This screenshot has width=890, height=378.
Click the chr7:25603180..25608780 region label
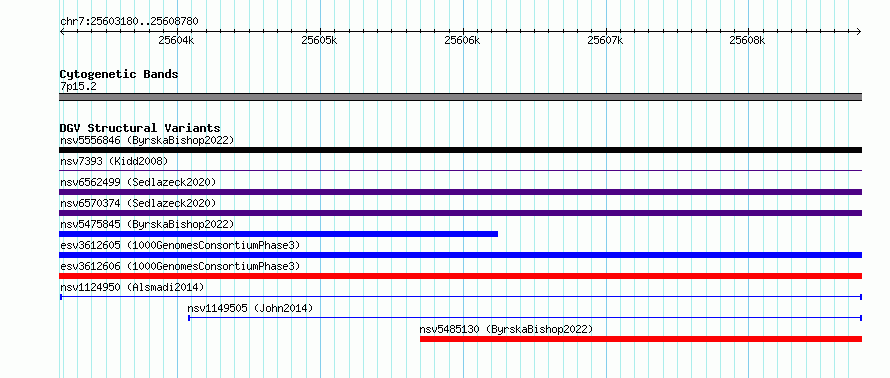pyautogui.click(x=129, y=22)
